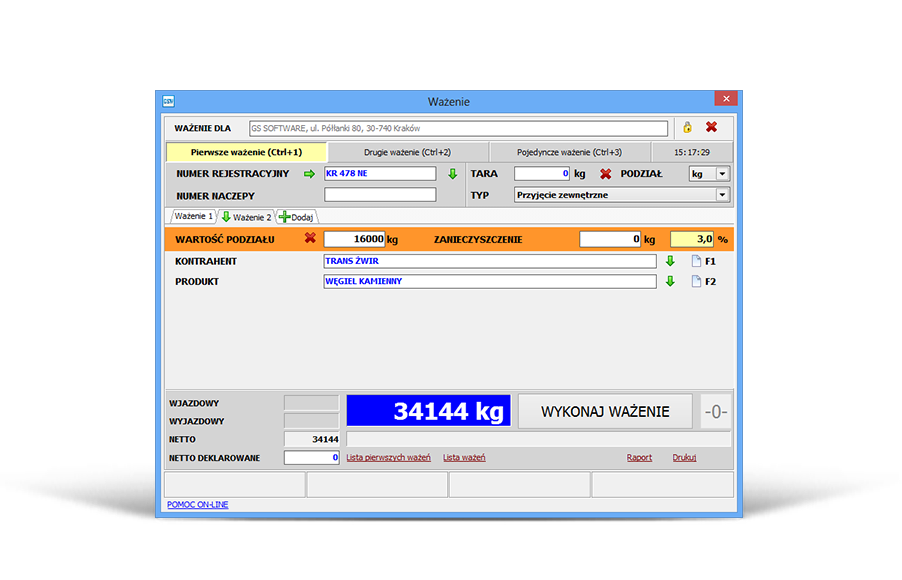This screenshot has height=580, width=902.
Task: Clear Tara using the red X icon
Action: point(605,174)
